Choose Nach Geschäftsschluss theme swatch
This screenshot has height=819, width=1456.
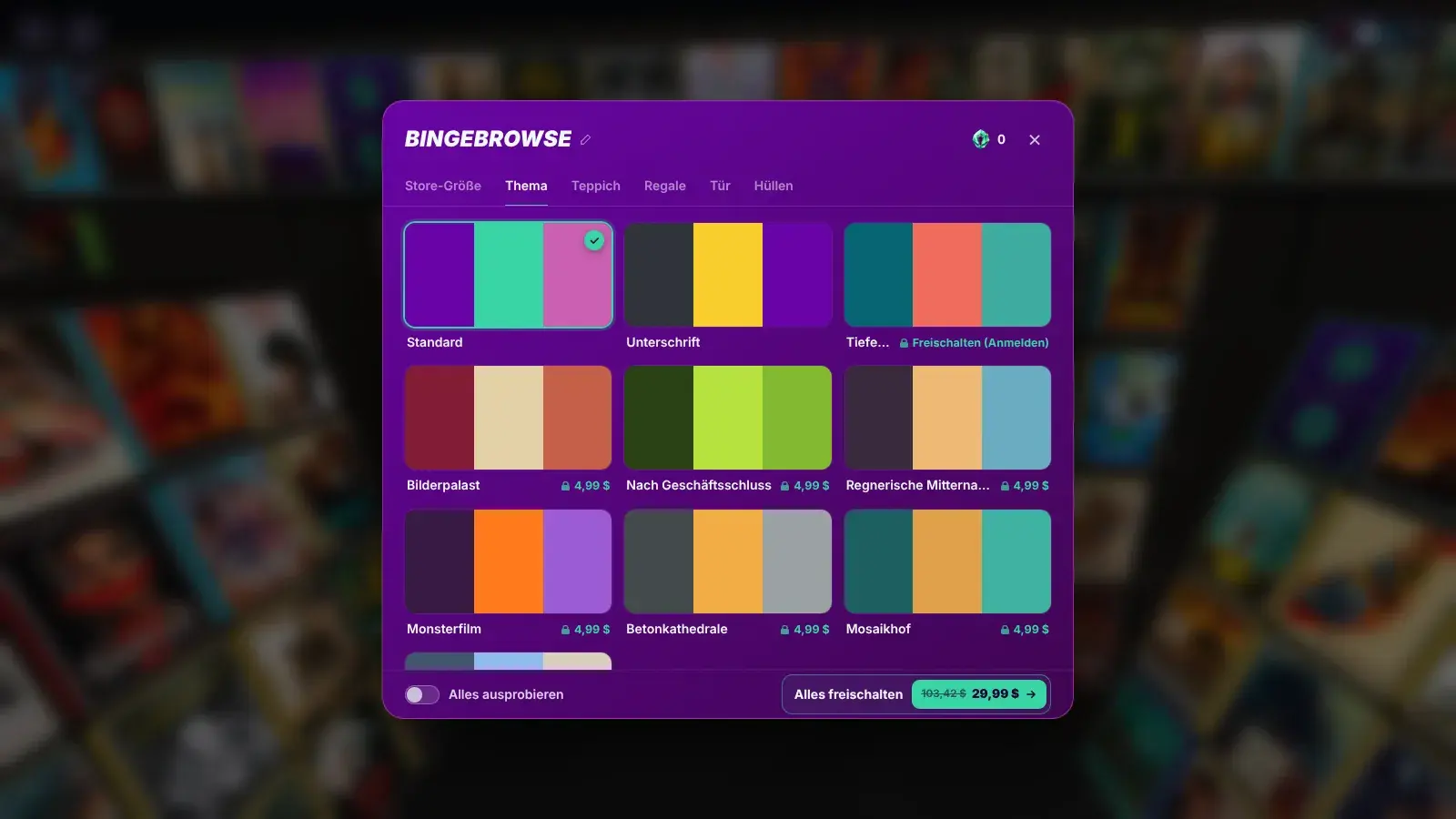[x=728, y=418]
